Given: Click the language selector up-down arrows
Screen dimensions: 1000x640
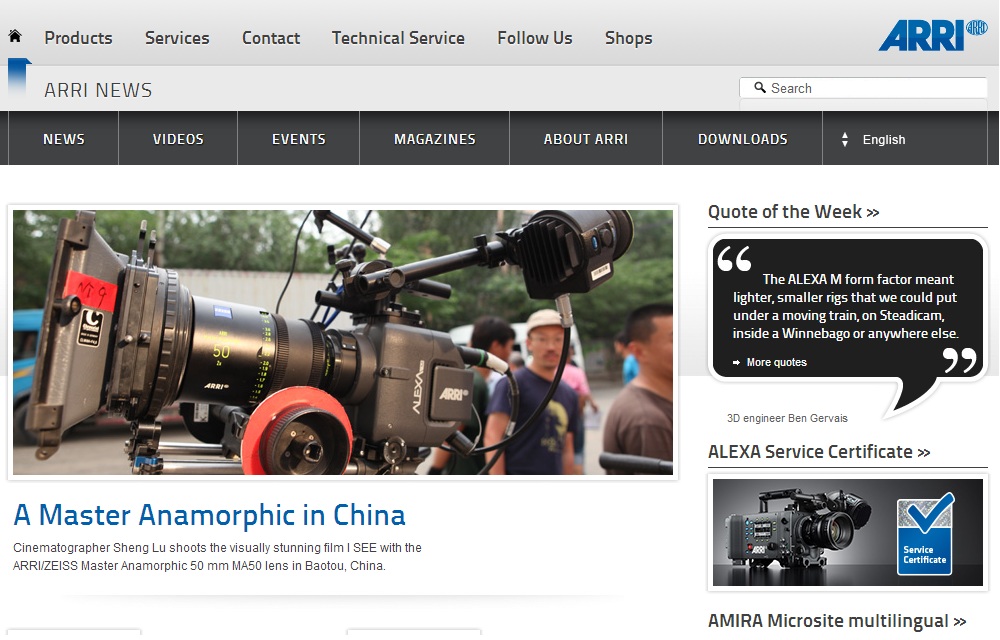Looking at the screenshot, I should pos(845,140).
